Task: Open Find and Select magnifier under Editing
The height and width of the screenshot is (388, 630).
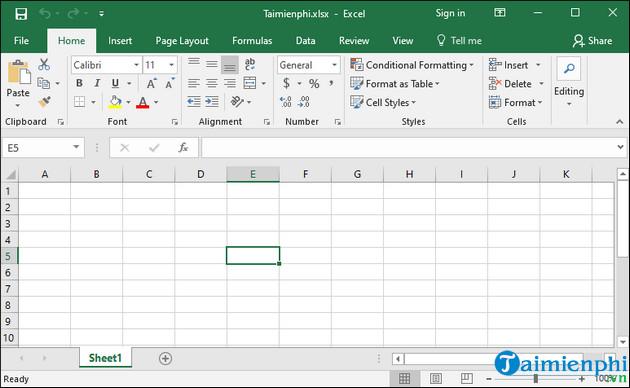Action: tap(569, 69)
